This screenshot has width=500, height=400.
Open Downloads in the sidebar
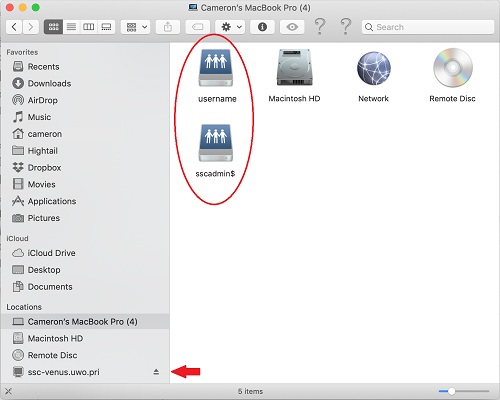(85, 83)
